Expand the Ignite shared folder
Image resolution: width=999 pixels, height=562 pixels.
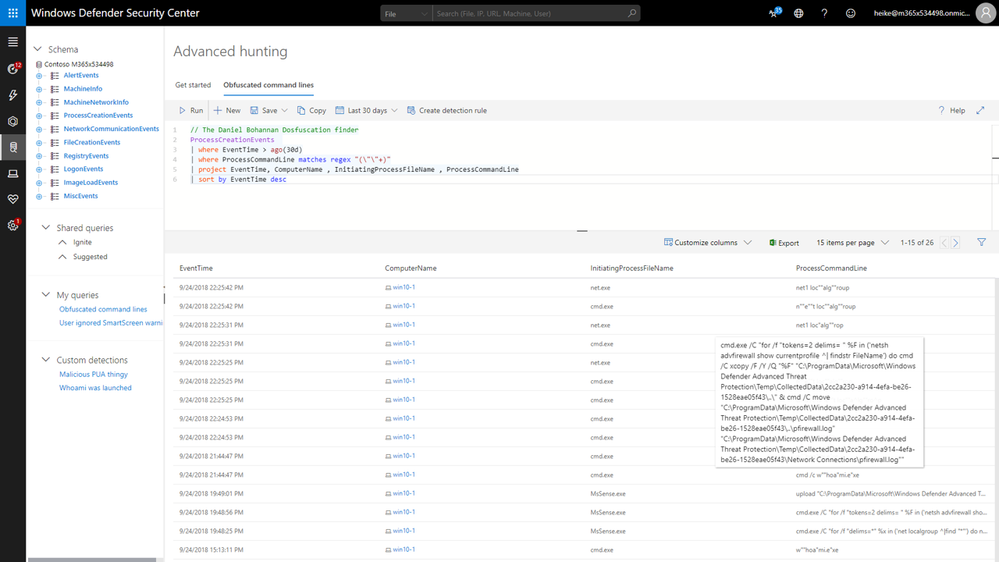62,242
